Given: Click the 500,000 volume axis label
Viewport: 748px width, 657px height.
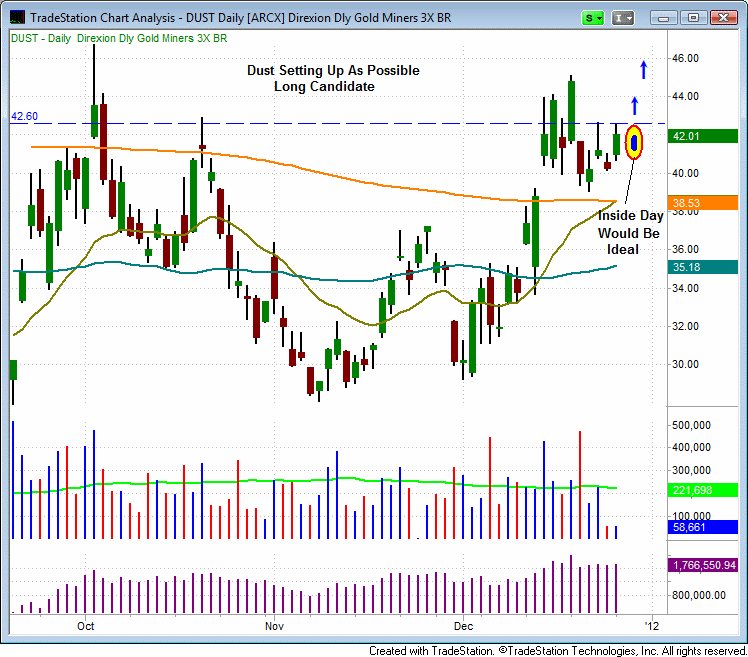Looking at the screenshot, I should (691, 425).
